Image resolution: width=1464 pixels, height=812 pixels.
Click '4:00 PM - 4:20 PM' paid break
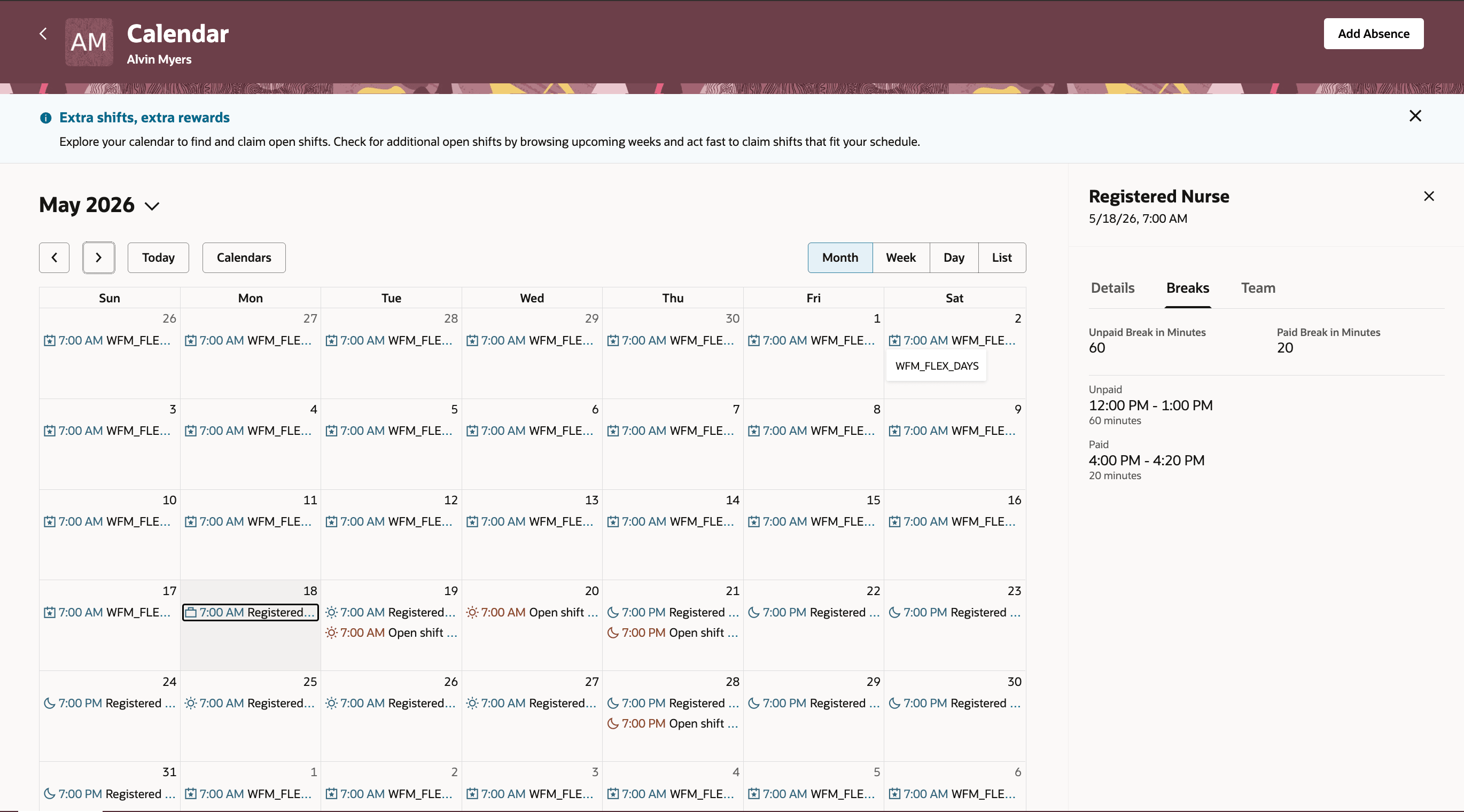[1146, 460]
